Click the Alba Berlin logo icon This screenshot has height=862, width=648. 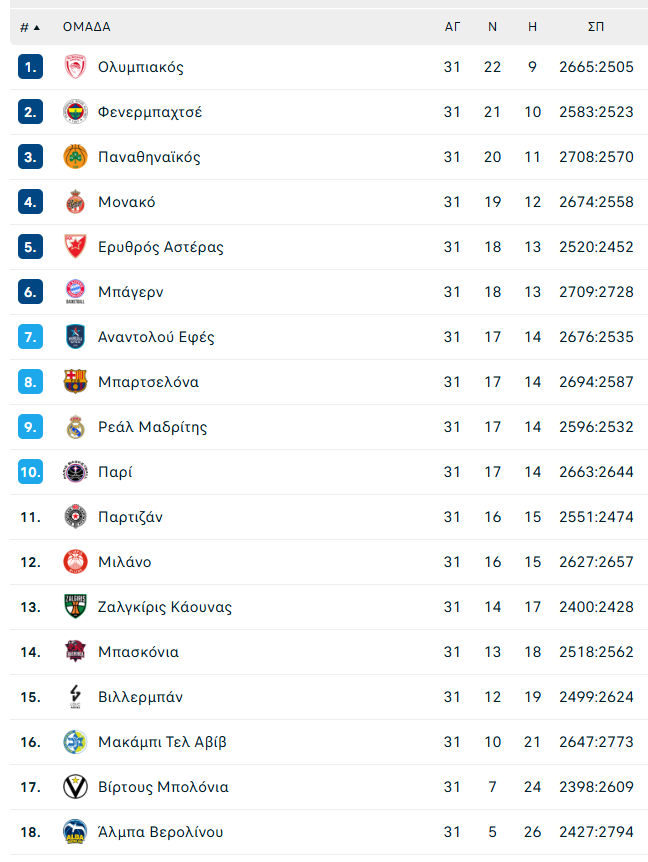point(75,832)
